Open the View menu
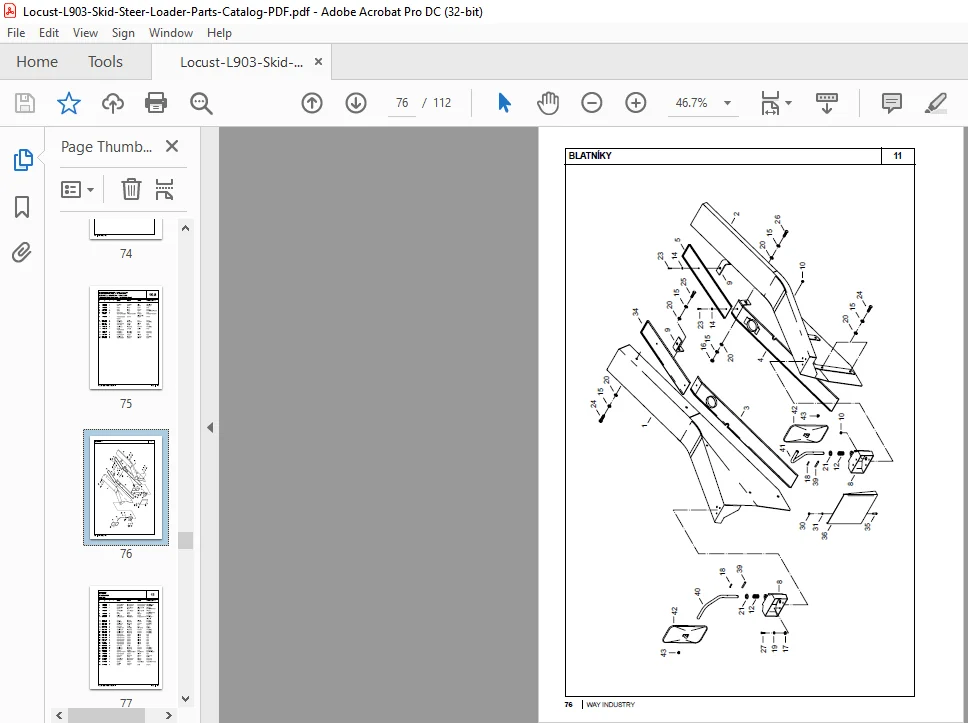The width and height of the screenshot is (968, 723). 85,33
